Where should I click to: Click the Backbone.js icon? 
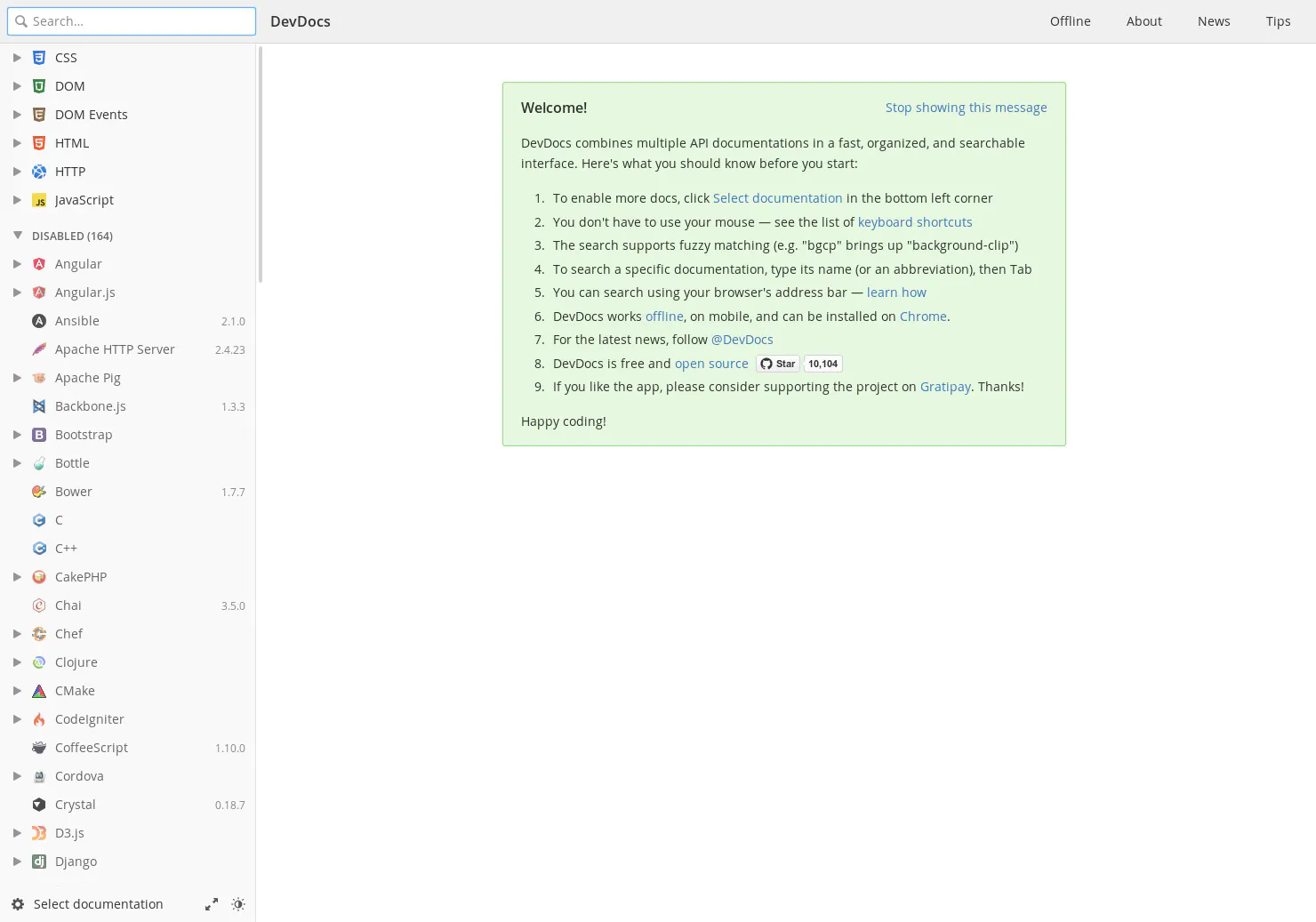point(39,406)
